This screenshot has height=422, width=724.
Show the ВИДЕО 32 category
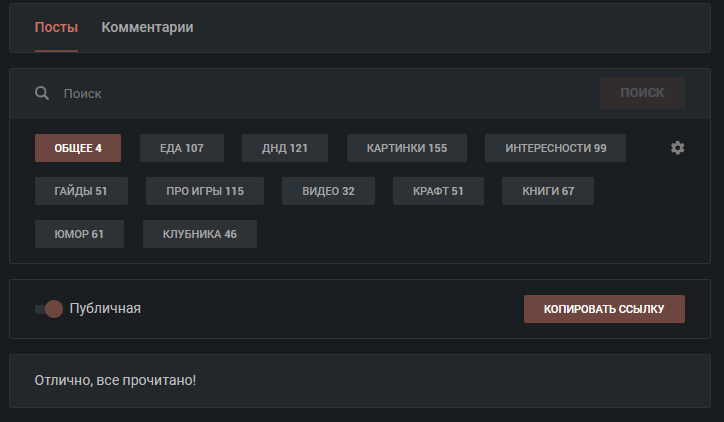(328, 191)
